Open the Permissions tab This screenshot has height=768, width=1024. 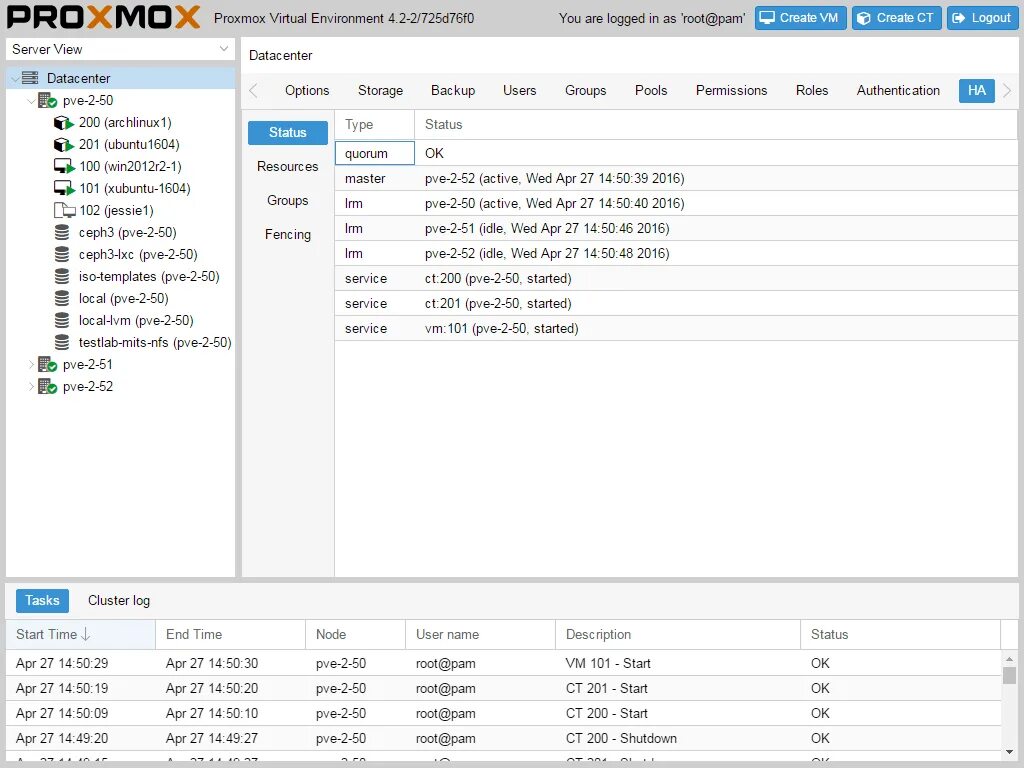[x=731, y=91]
